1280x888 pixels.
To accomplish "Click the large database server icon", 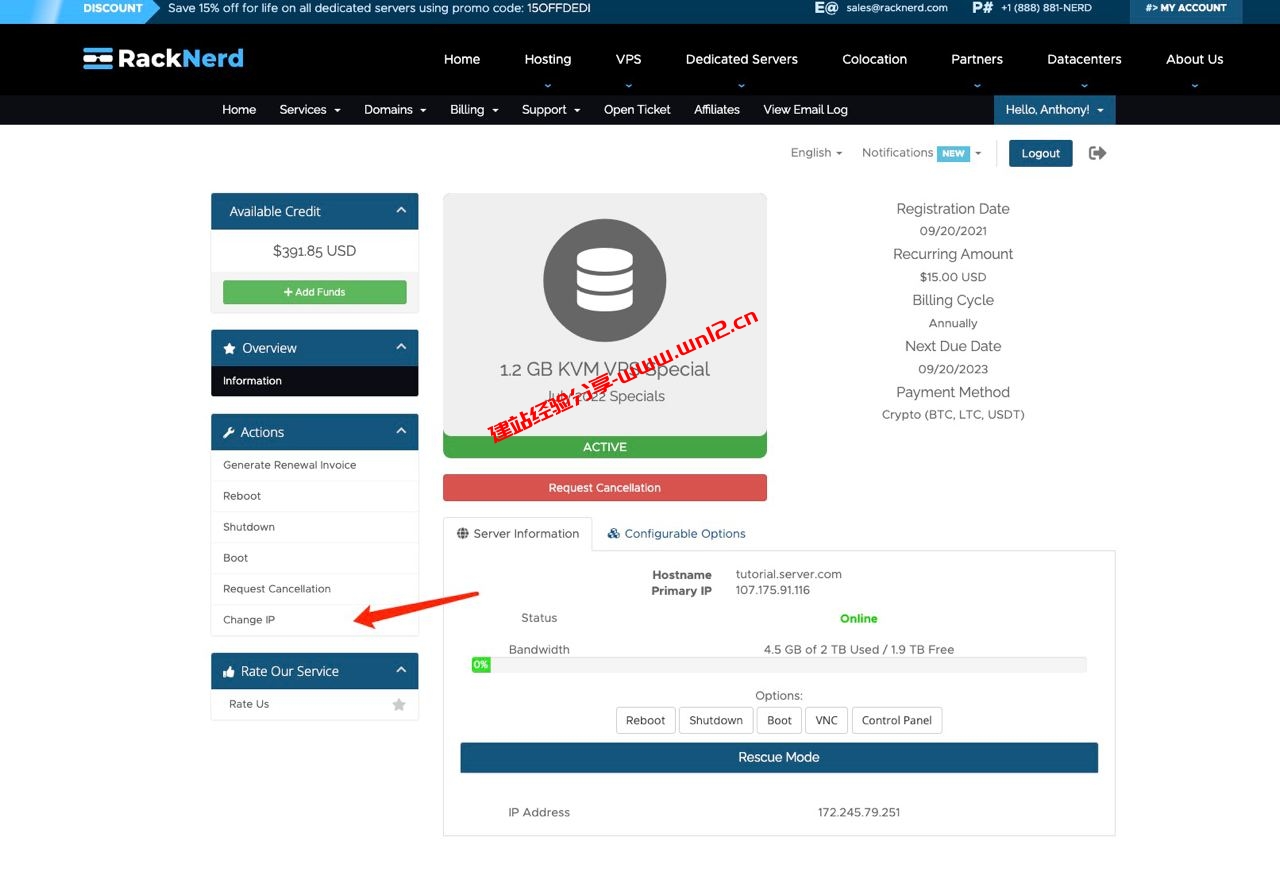I will [x=604, y=280].
